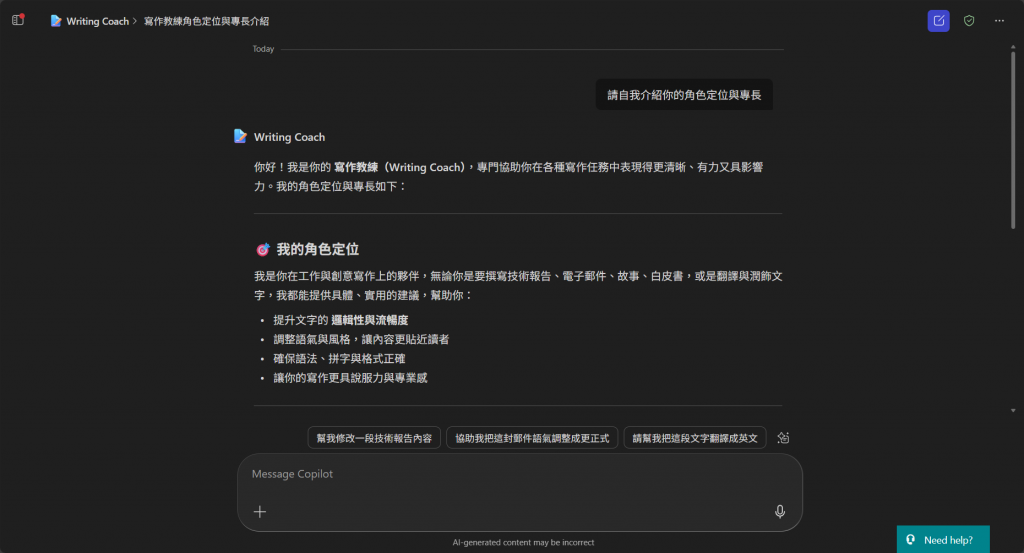Click the refresh suggestions sparkle icon
The image size is (1024, 553).
pyautogui.click(x=783, y=438)
